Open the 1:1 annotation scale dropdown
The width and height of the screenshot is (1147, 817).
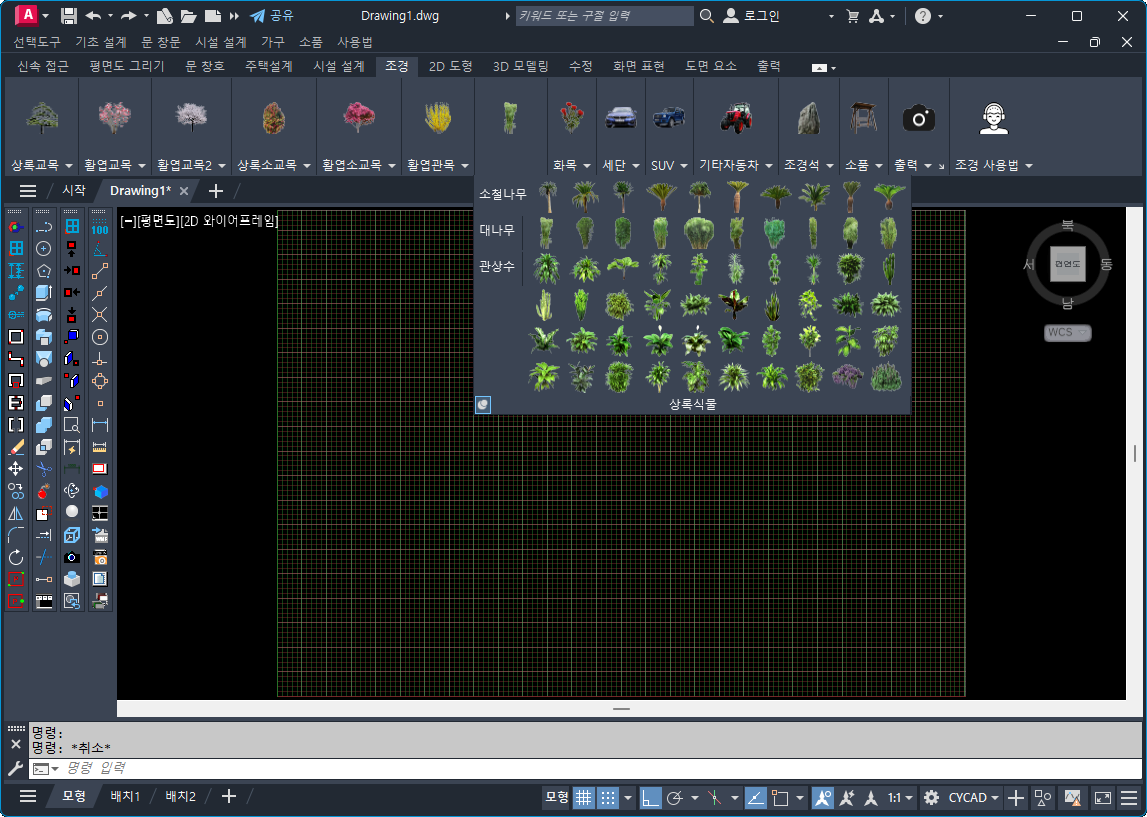coord(901,797)
